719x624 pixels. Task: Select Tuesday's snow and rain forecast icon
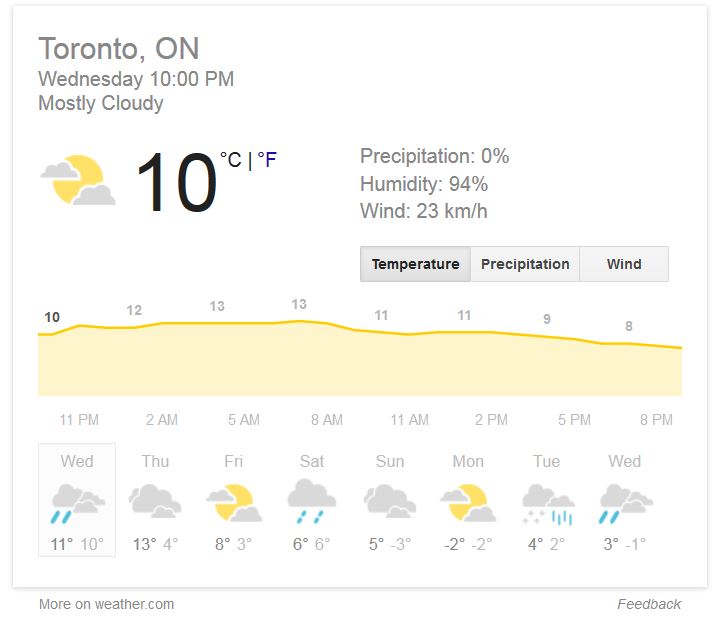(548, 504)
